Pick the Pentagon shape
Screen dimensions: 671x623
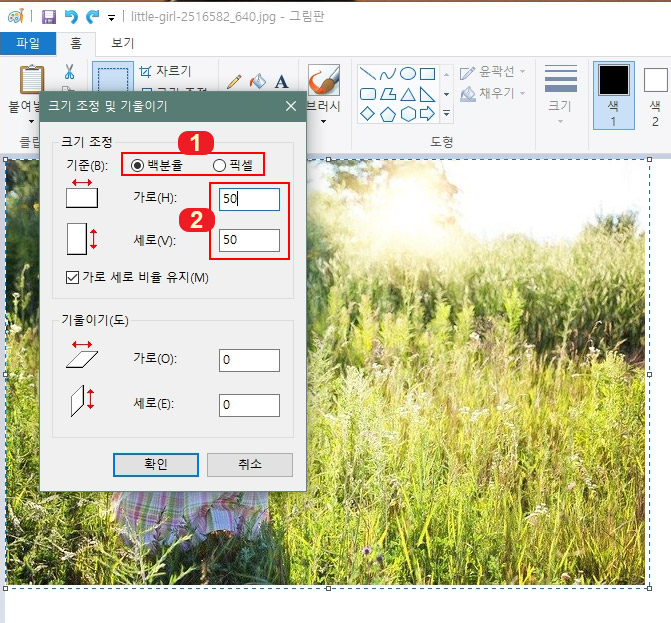point(388,114)
